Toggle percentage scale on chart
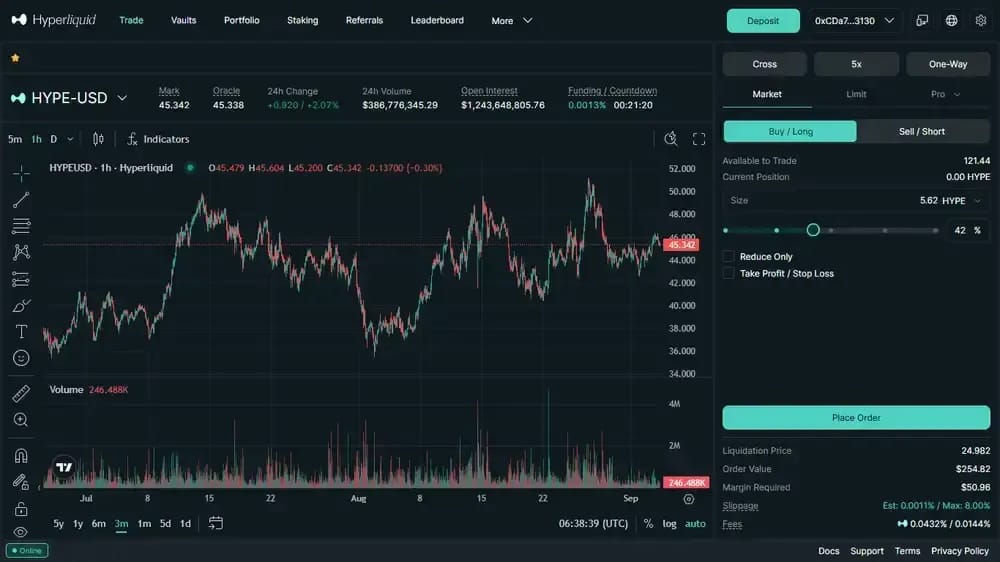 649,523
